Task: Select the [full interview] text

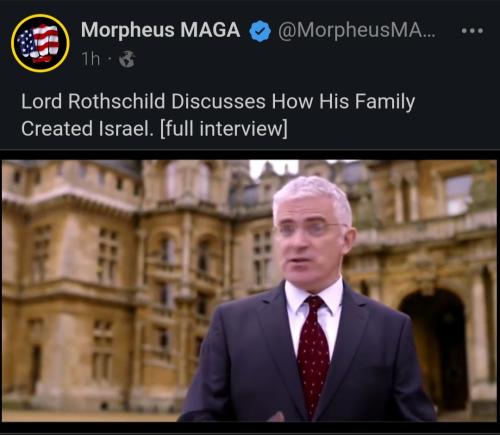Action: [x=224, y=129]
